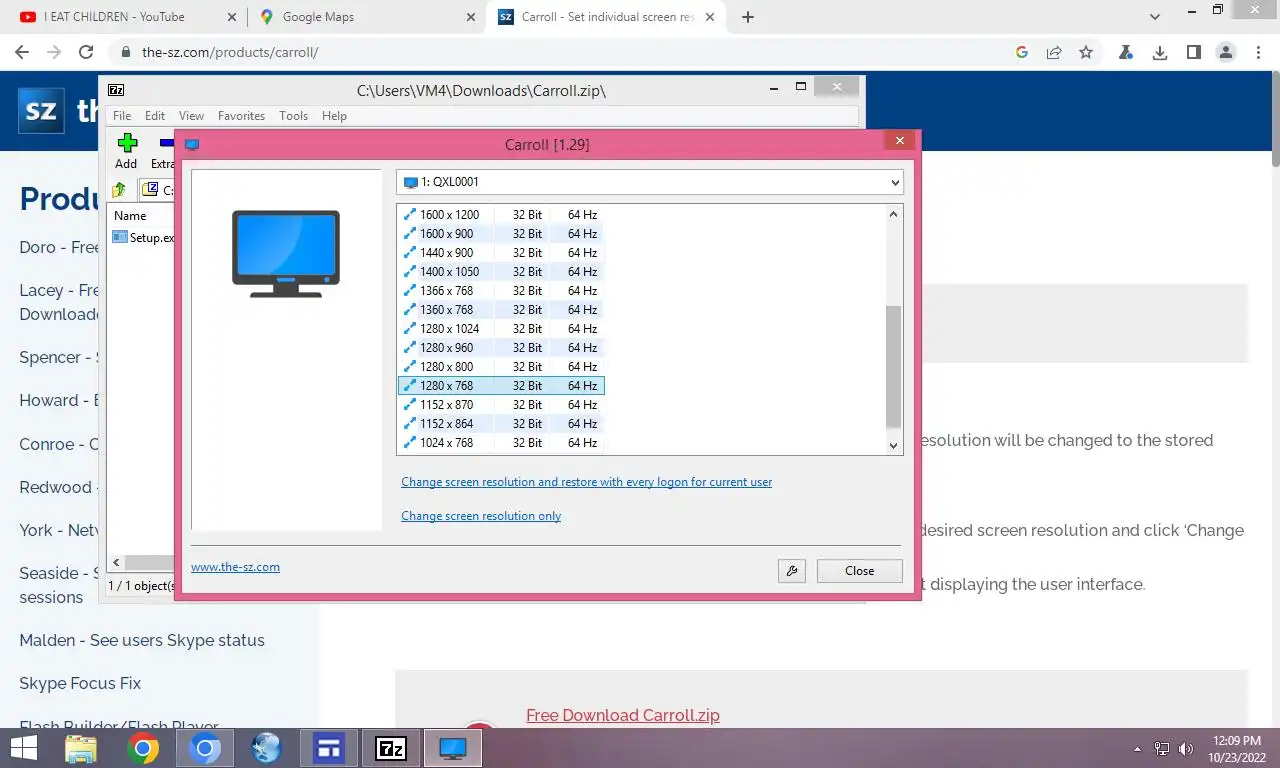Click the Add green plus icon in 7-Zip
The height and width of the screenshot is (768, 1280).
[126, 143]
